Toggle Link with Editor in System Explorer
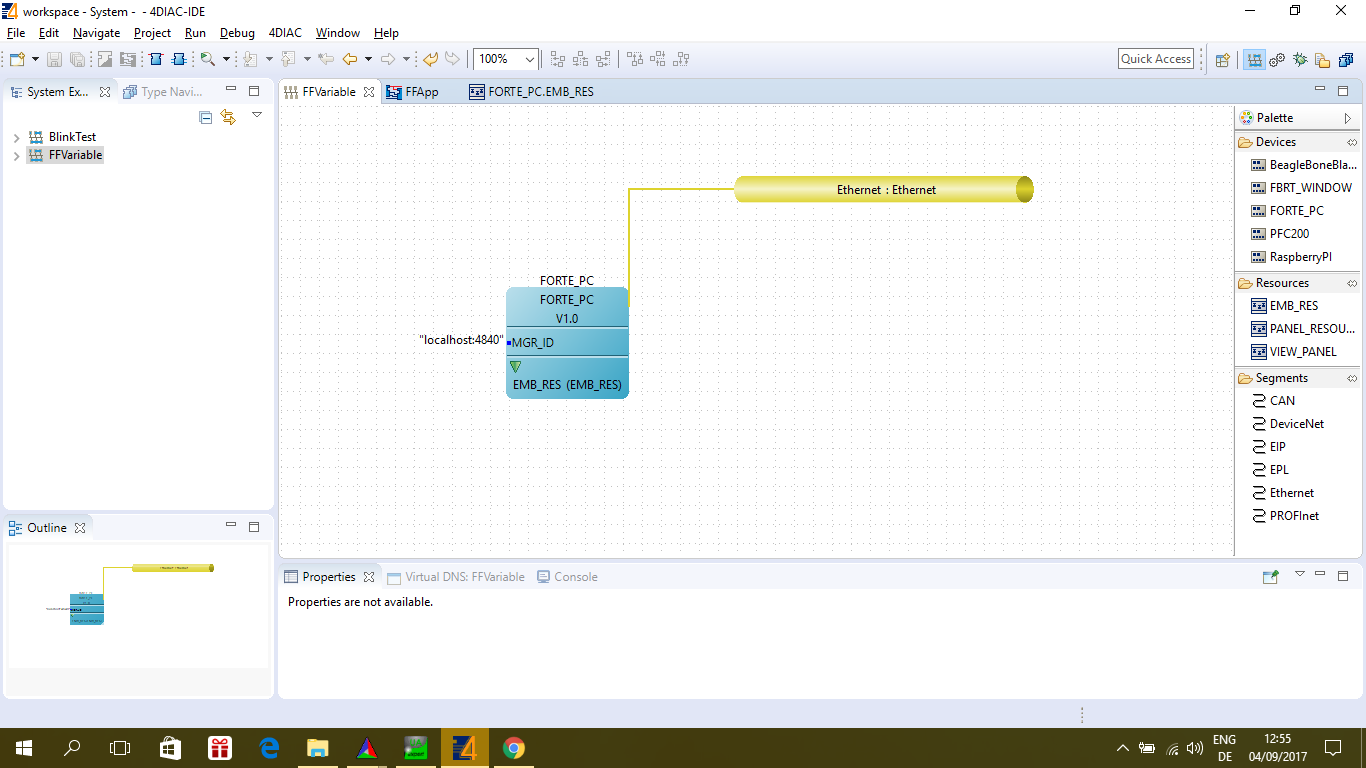The width and height of the screenshot is (1366, 768). click(228, 117)
